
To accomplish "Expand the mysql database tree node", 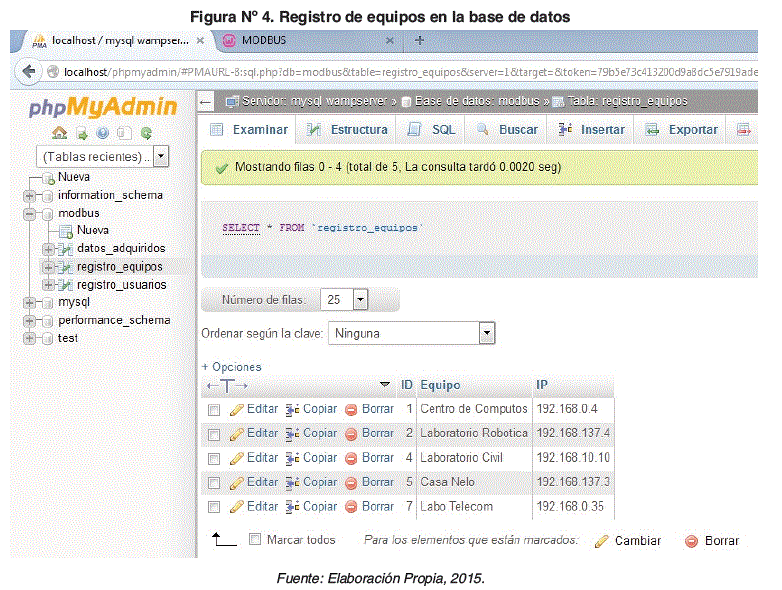I will (x=30, y=302).
